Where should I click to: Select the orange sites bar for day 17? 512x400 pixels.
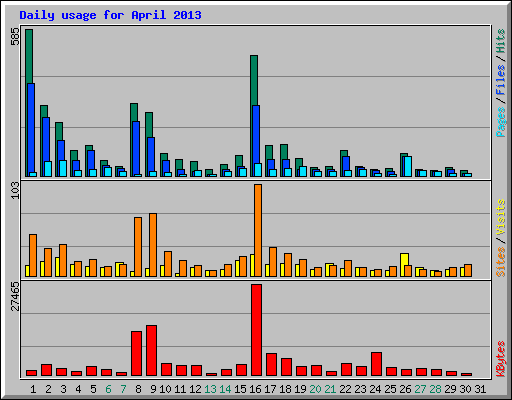pos(273,262)
